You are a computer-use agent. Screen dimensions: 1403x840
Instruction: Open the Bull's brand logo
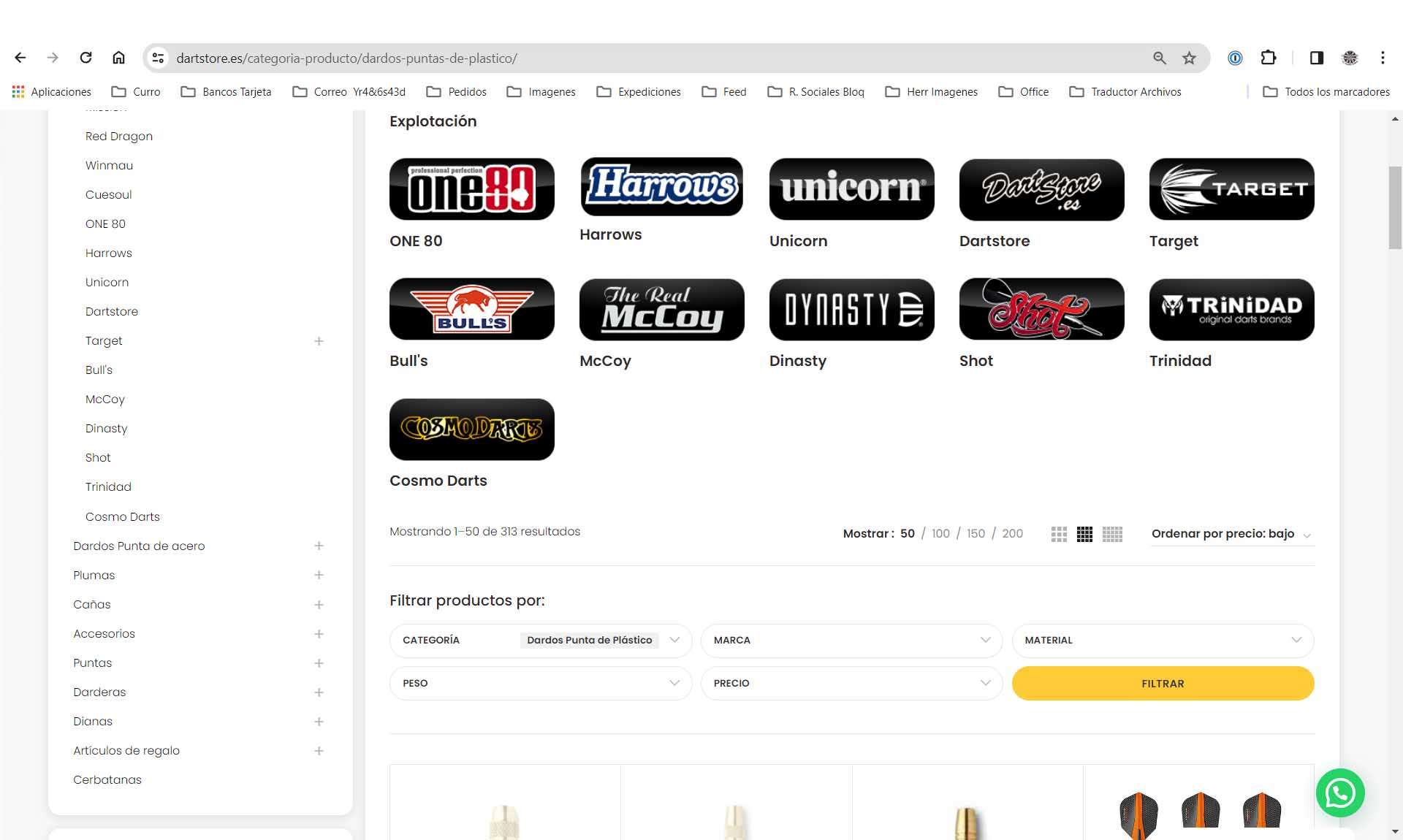point(472,309)
